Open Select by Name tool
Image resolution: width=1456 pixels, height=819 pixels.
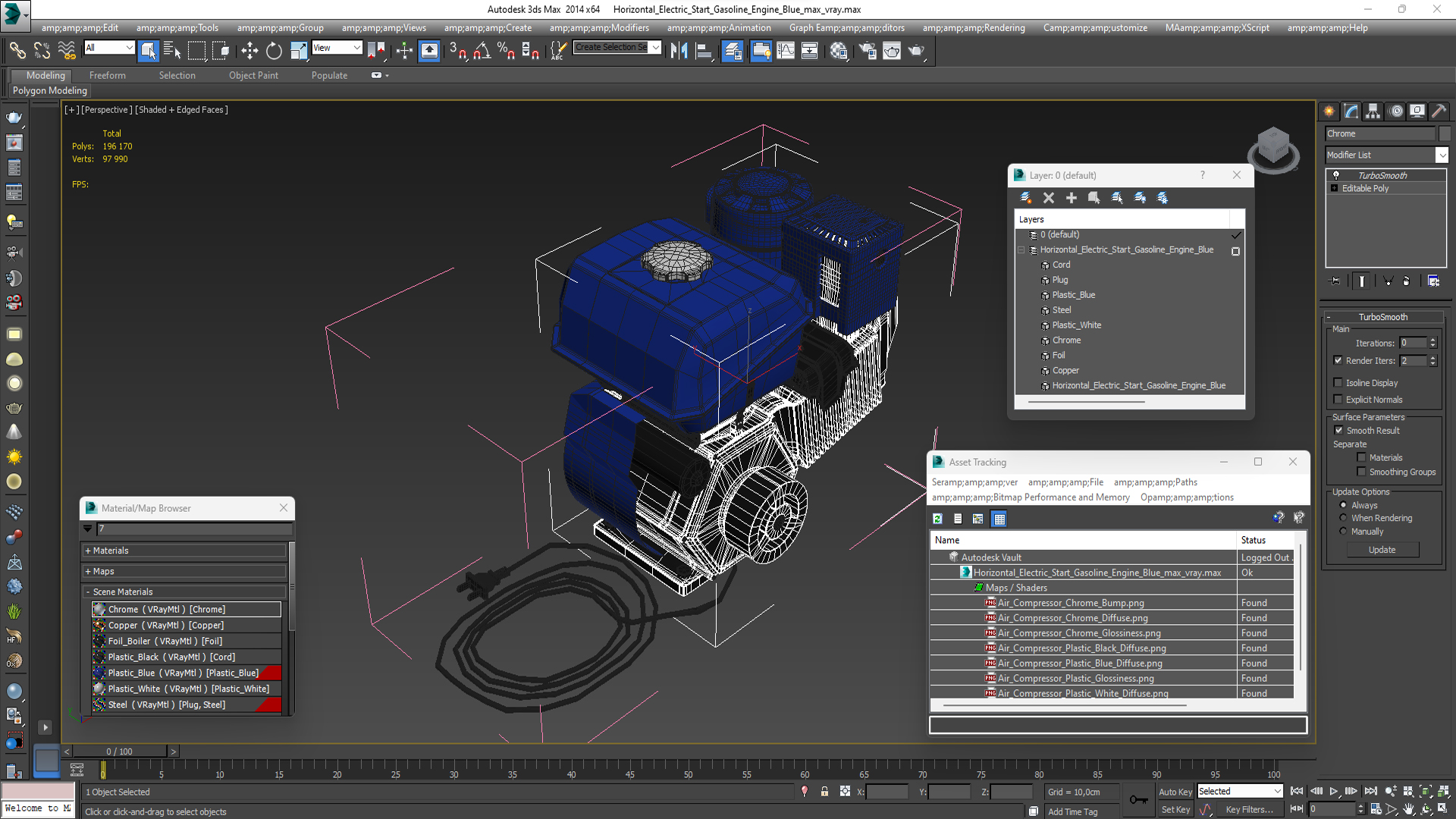[172, 51]
